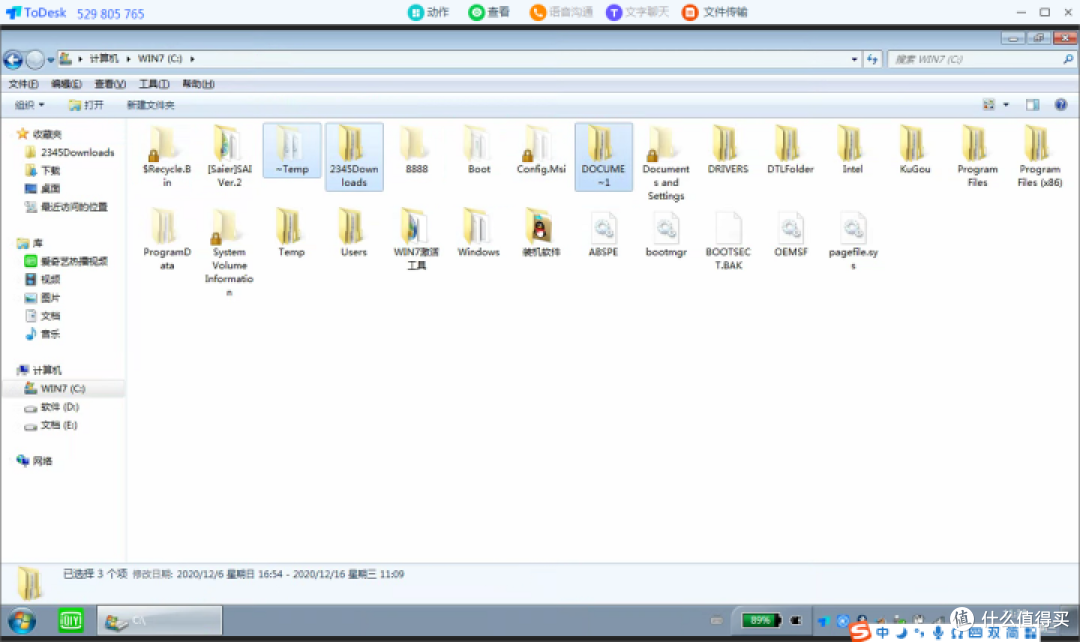Open the 组织 dropdown
Image resolution: width=1080 pixels, height=642 pixels.
coord(30,105)
